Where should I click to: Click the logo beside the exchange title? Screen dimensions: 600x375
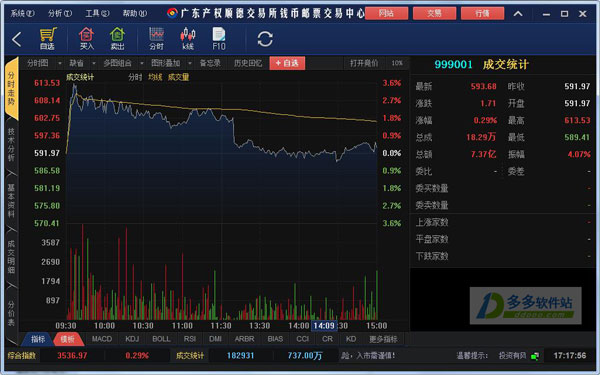(x=172, y=13)
